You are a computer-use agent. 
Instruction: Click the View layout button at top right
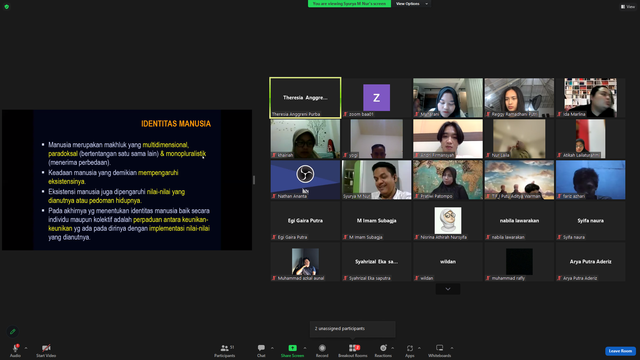tap(628, 7)
